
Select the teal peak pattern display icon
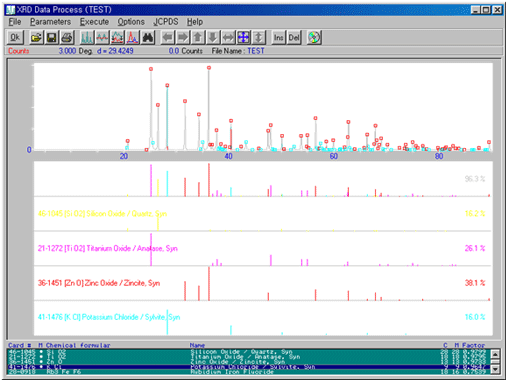(x=87, y=37)
